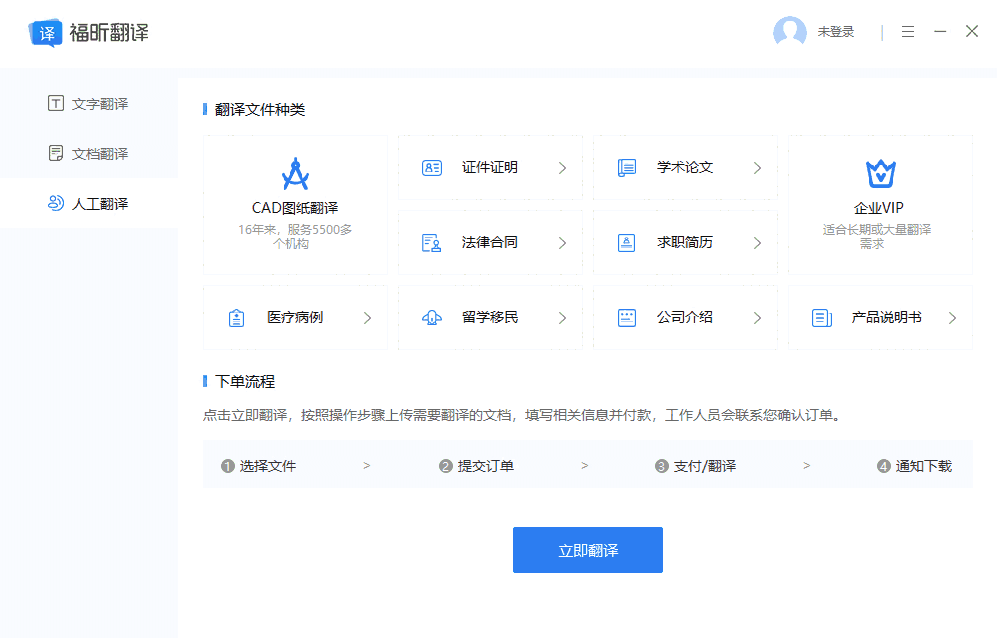Click the 证件证明 card icon
This screenshot has height=638, width=997.
pos(430,167)
